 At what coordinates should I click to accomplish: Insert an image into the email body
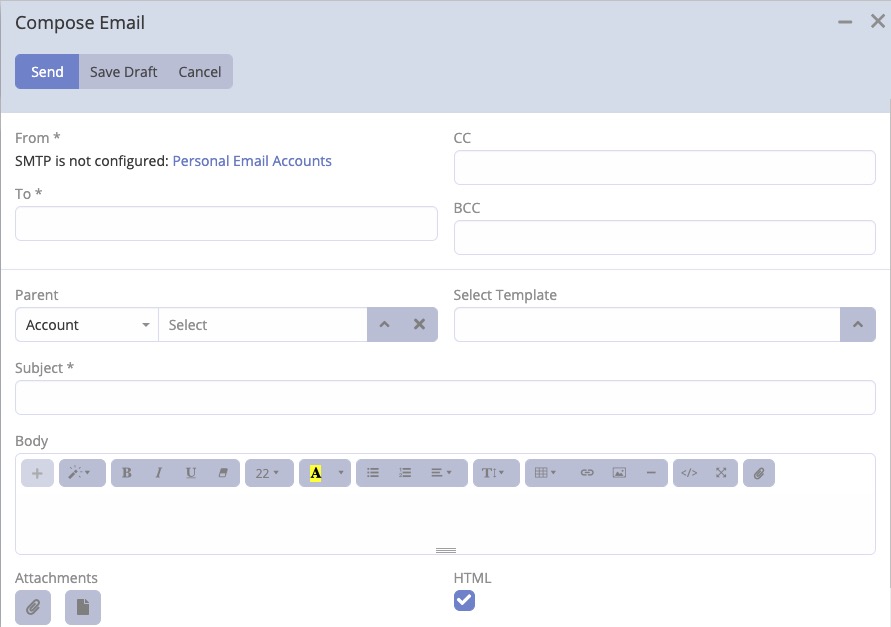[x=619, y=472]
